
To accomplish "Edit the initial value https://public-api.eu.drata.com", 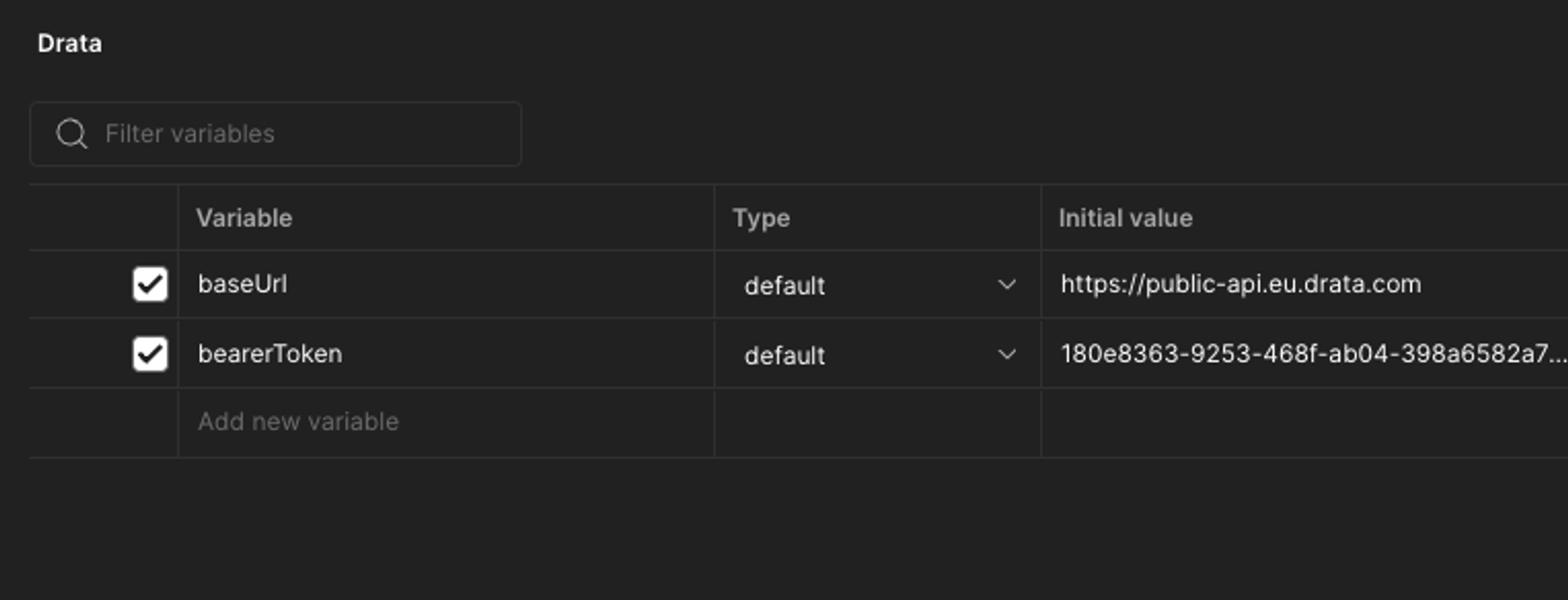I will (1241, 284).
